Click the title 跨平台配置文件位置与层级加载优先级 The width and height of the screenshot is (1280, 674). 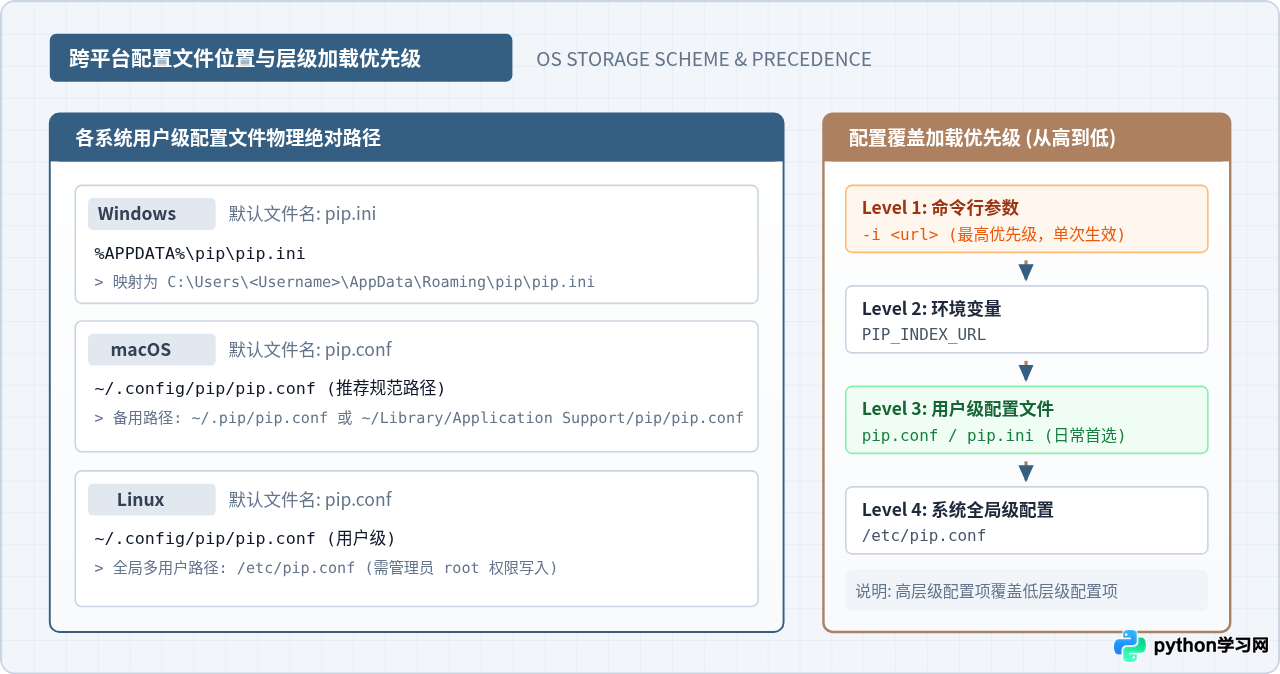245,59
